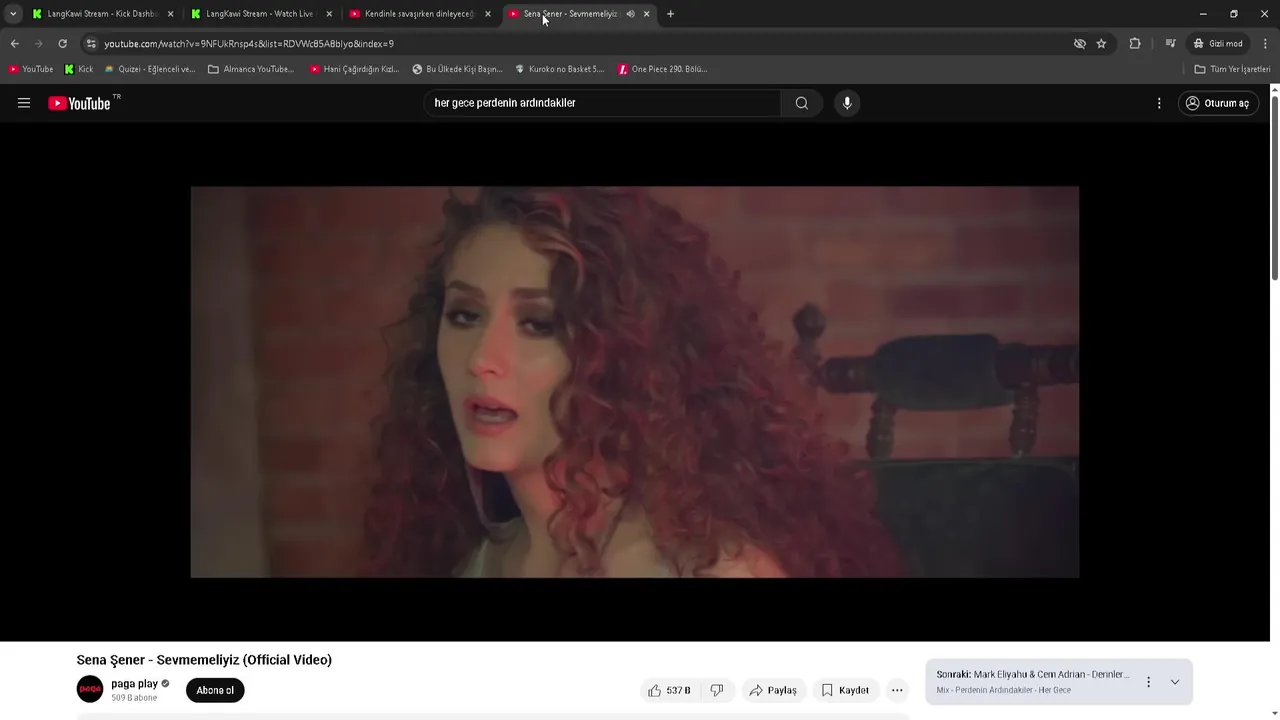This screenshot has height=720, width=1280.
Task: Click the search magnifier button
Action: (802, 103)
